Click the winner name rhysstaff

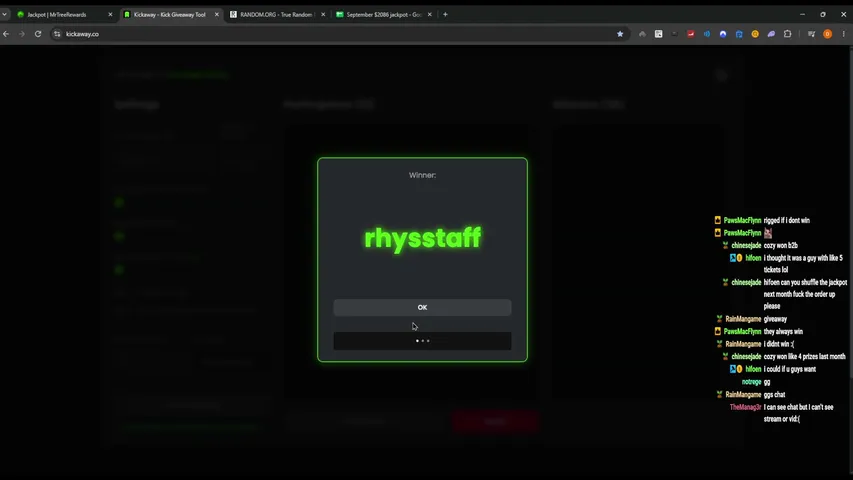422,238
